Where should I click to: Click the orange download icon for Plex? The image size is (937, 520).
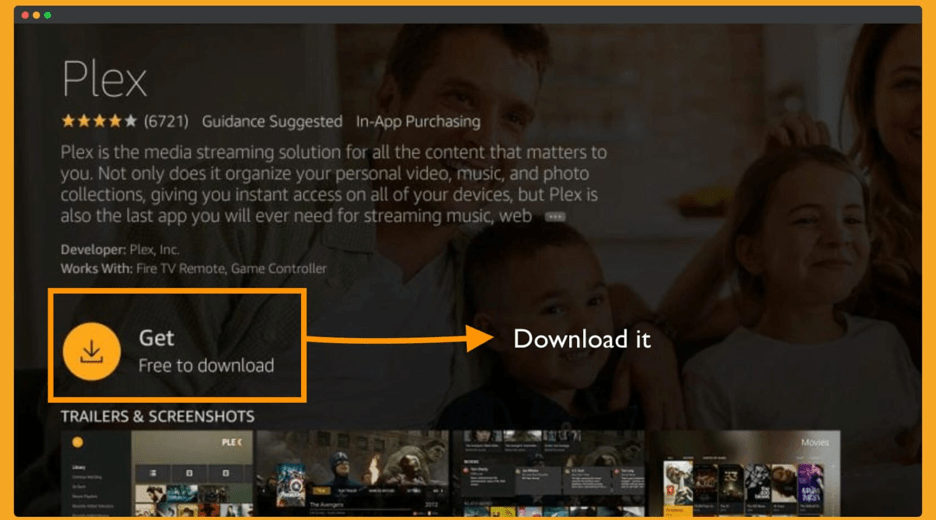tap(91, 351)
